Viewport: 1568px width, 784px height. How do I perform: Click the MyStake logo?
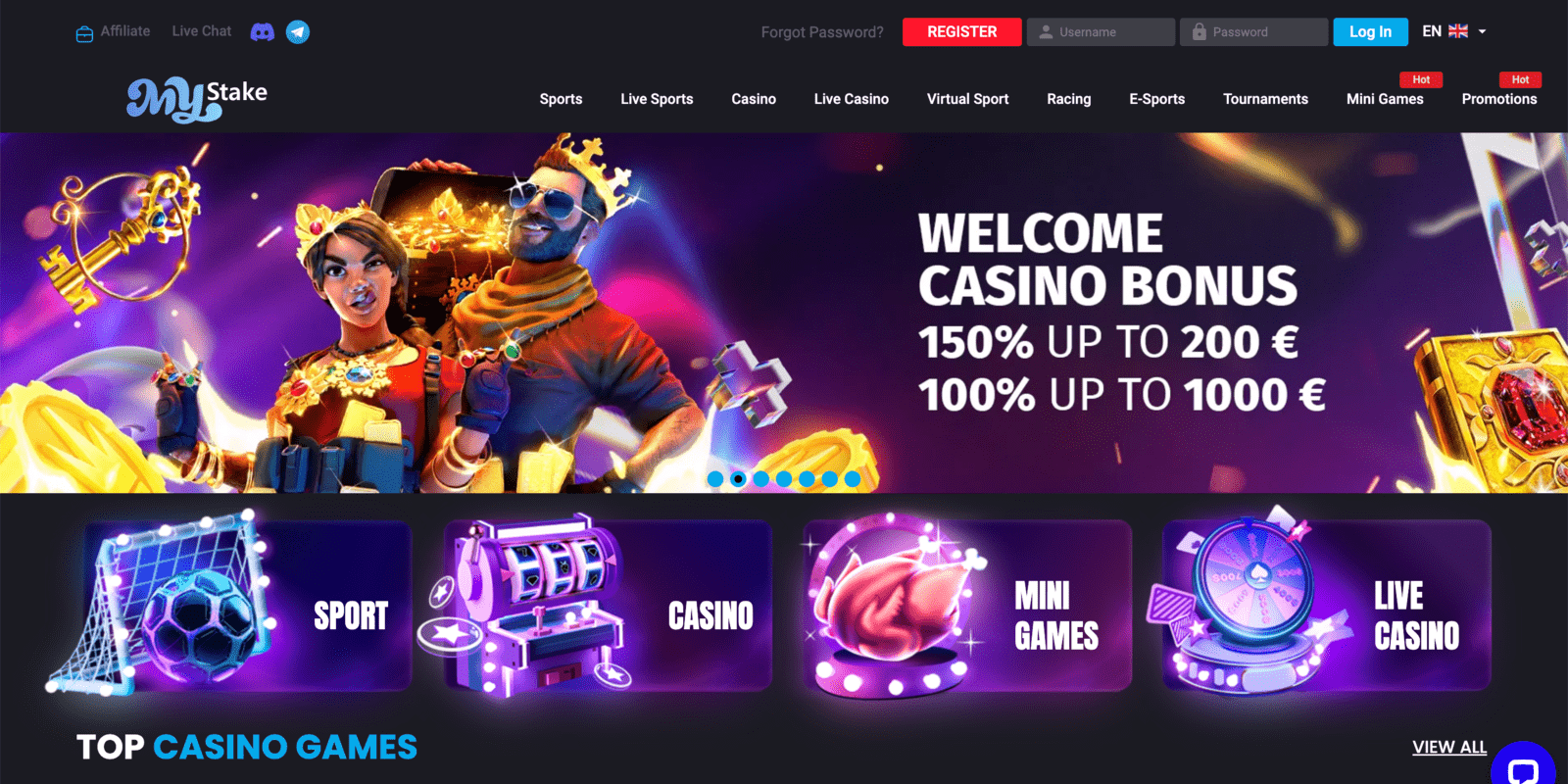[197, 99]
